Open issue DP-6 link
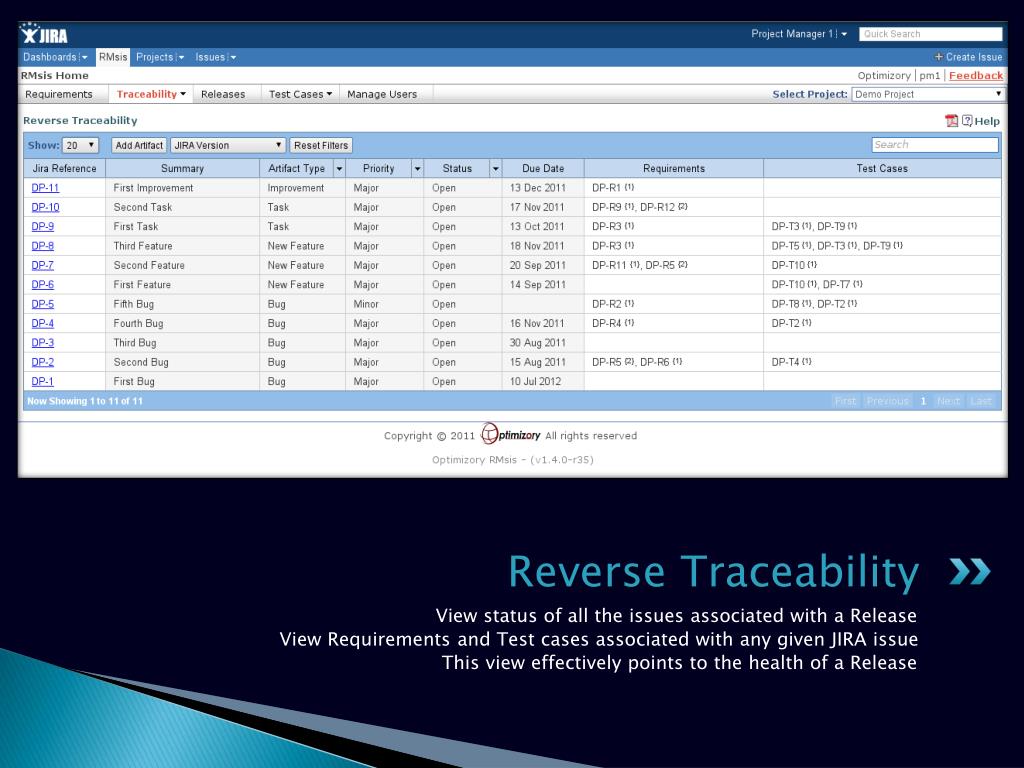This screenshot has height=768, width=1024. click(x=42, y=285)
